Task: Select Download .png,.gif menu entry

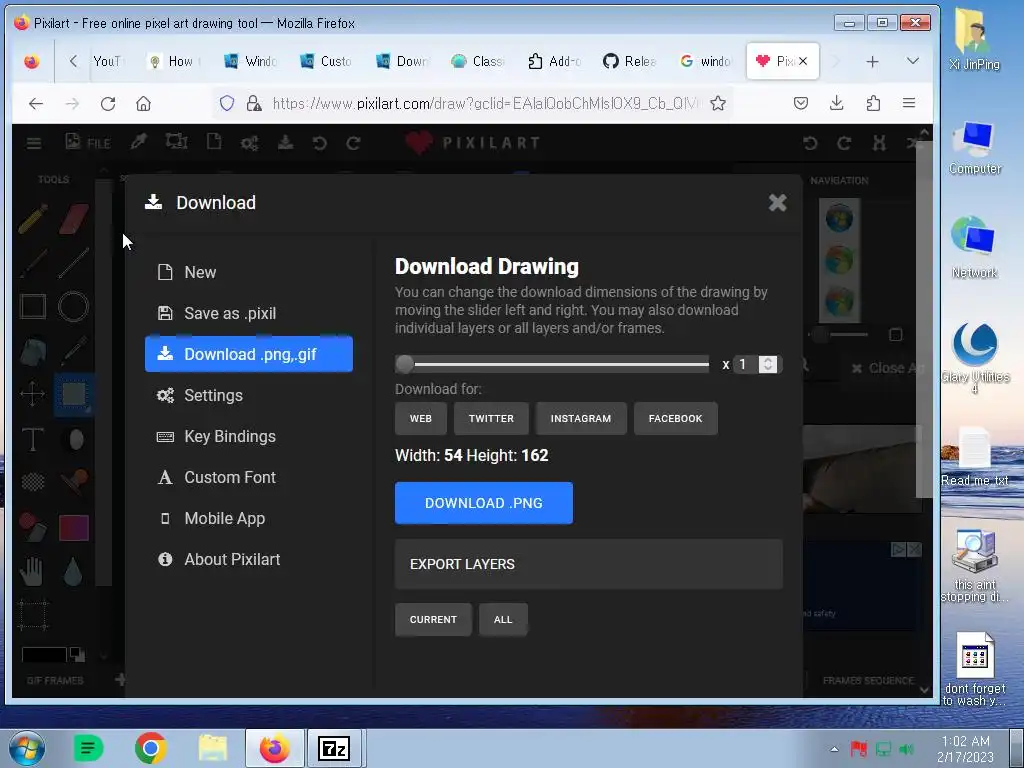Action: 249,354
